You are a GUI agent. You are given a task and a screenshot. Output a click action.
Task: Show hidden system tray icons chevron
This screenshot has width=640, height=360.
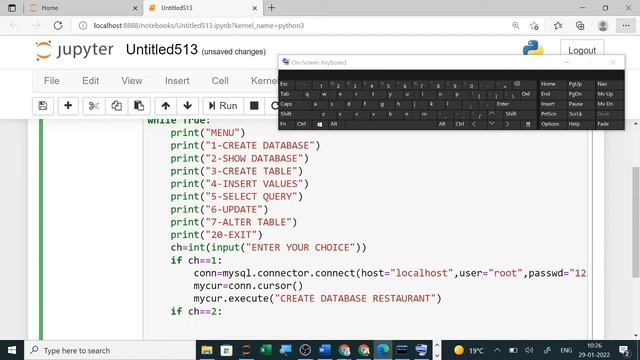(x=497, y=350)
